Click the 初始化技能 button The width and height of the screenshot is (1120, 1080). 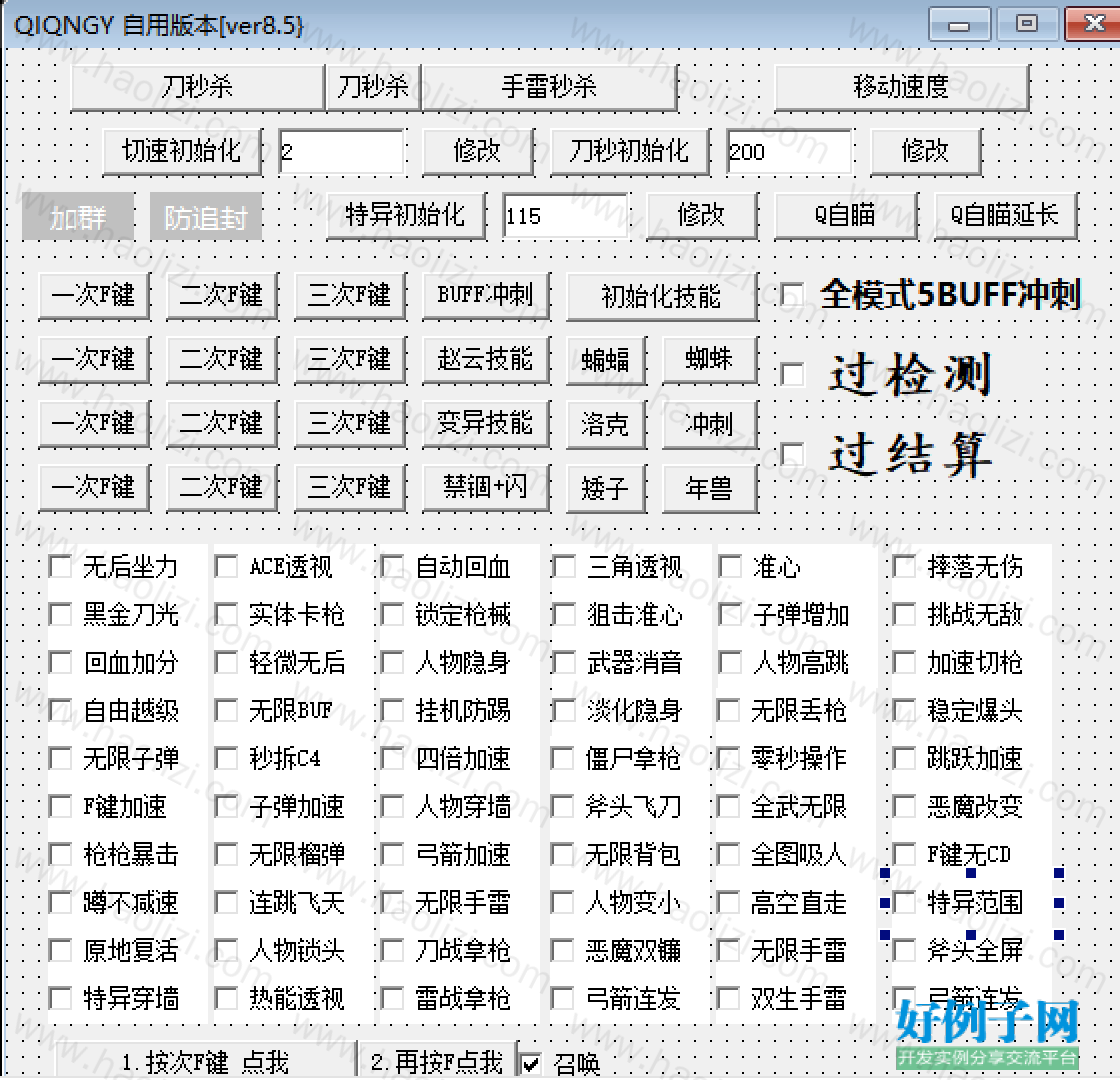(661, 296)
